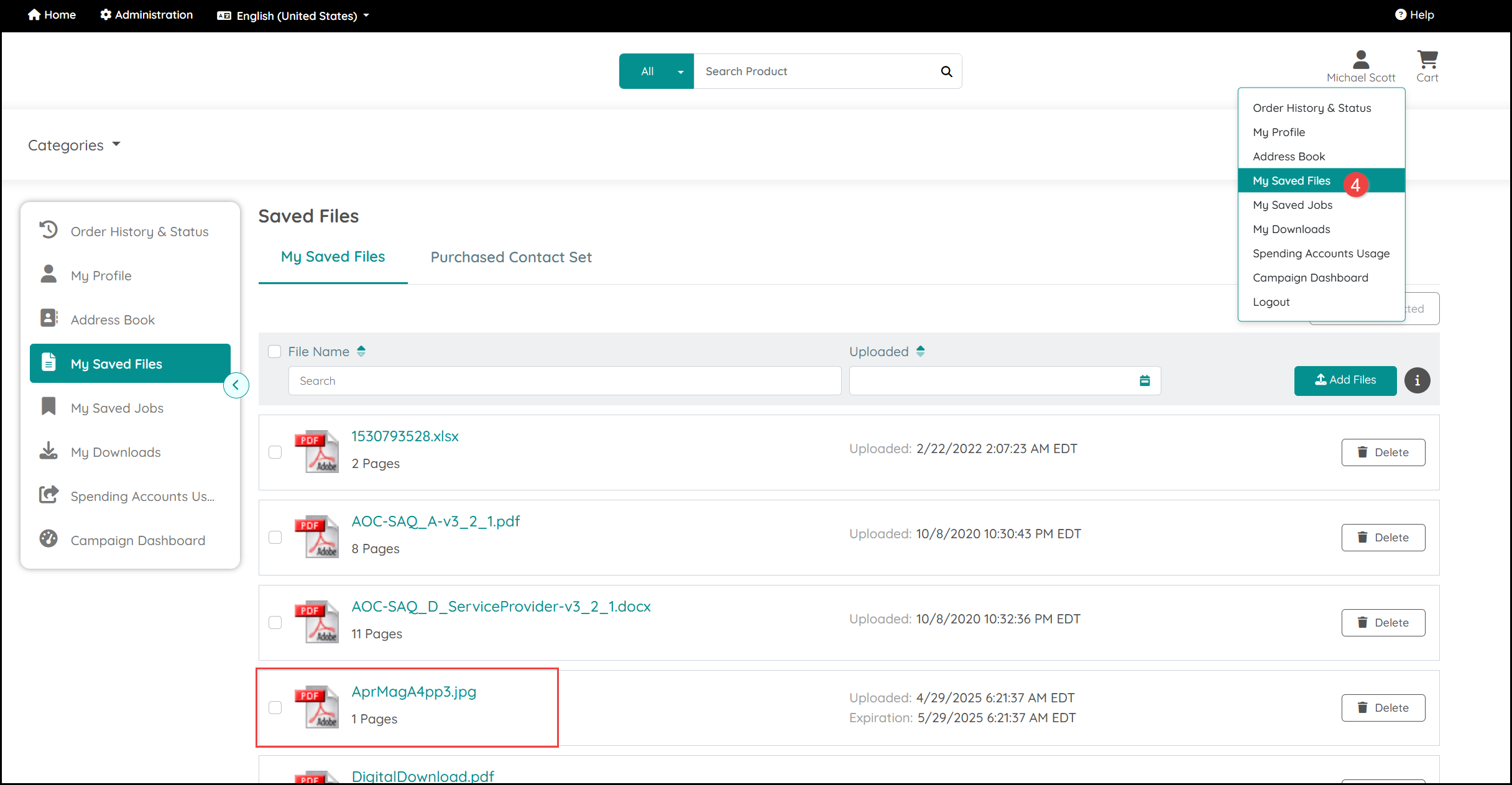
Task: Click the shopping Cart icon
Action: (x=1427, y=60)
